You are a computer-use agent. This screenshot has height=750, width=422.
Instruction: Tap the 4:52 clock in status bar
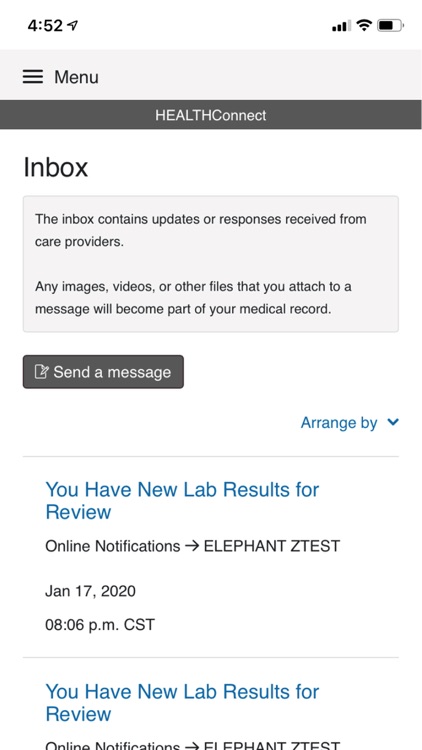45,25
